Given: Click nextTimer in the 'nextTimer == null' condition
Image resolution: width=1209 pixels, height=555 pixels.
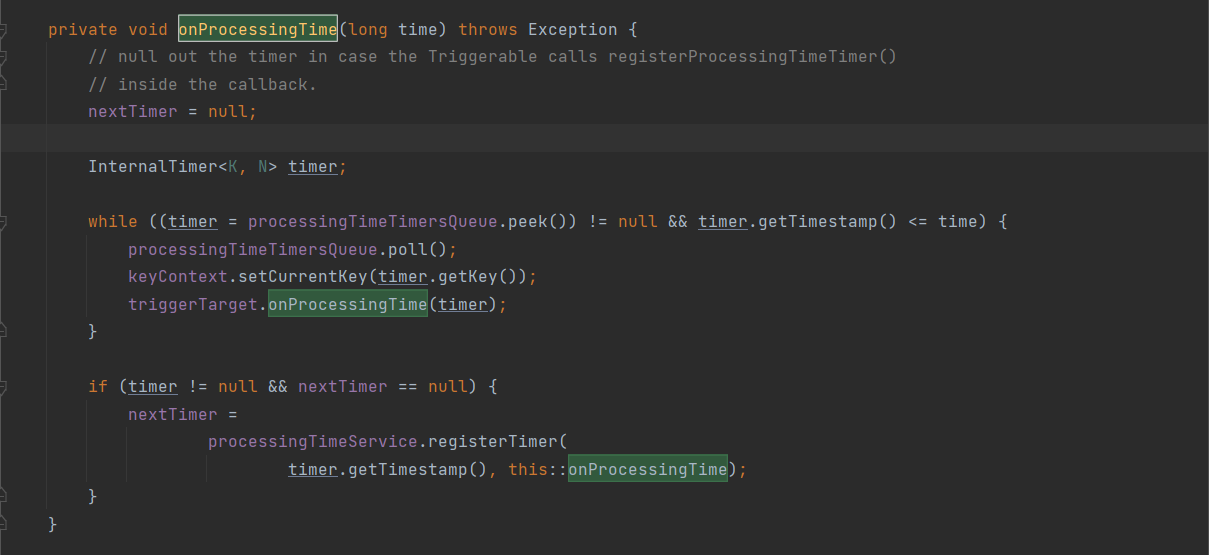Looking at the screenshot, I should (343, 386).
